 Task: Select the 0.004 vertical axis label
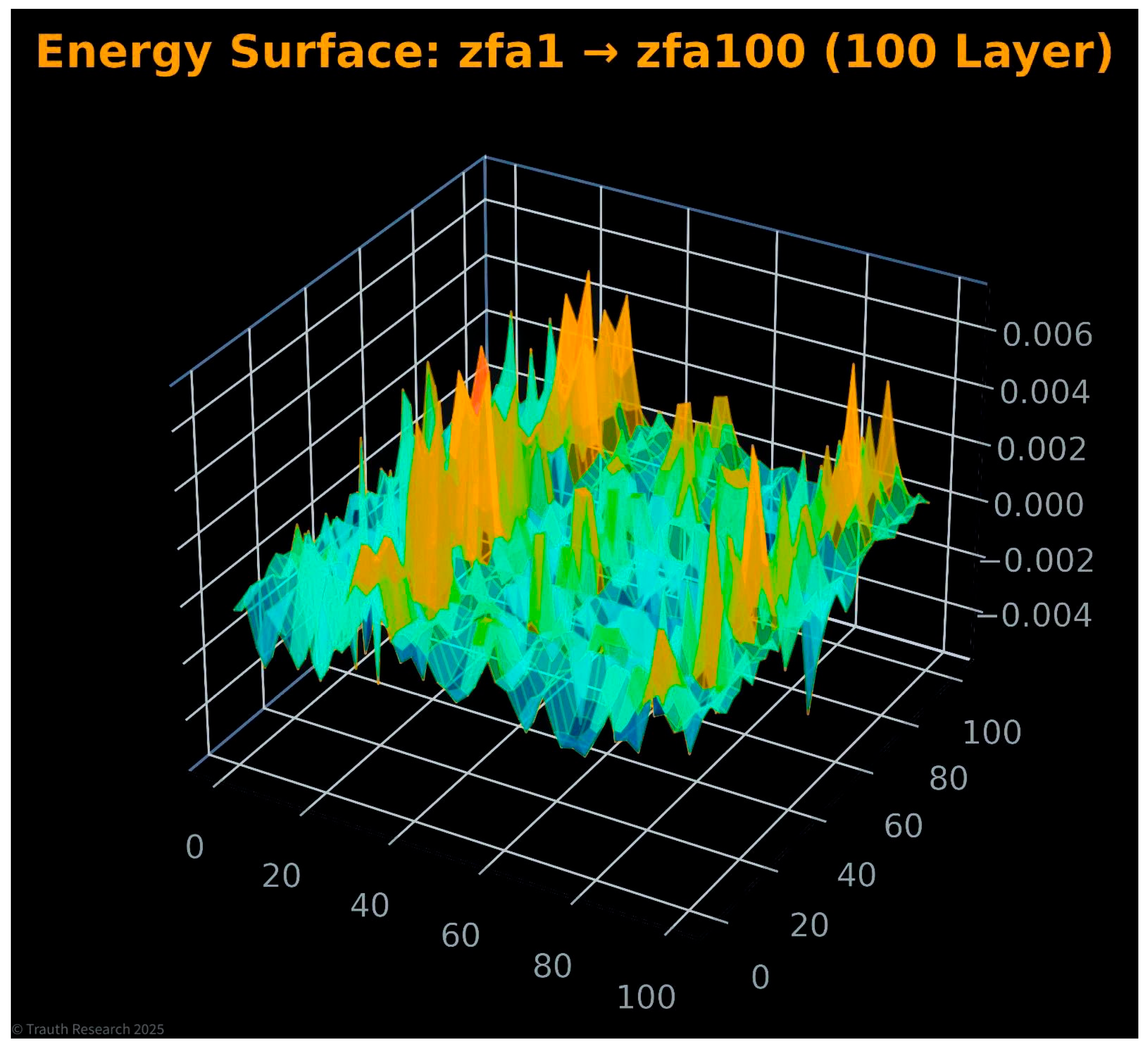pos(1044,392)
